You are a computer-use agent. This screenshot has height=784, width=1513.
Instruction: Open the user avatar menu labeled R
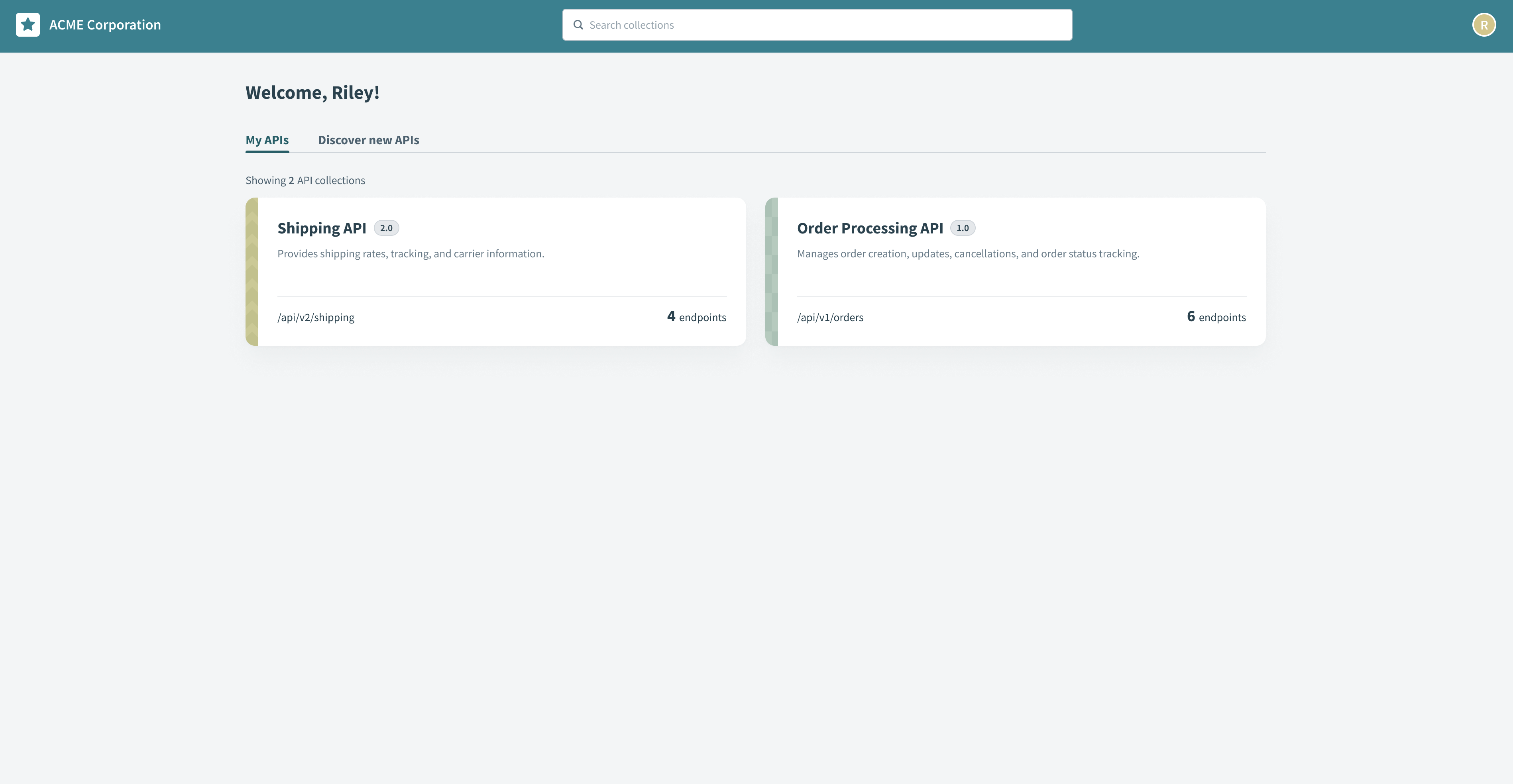coord(1485,25)
